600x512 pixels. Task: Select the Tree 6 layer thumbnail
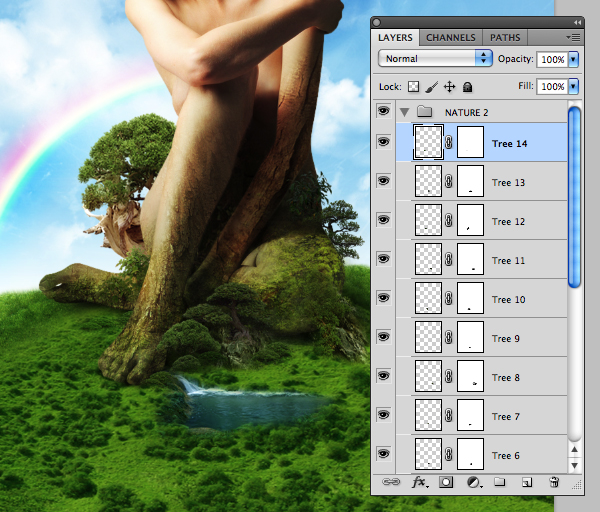point(428,454)
